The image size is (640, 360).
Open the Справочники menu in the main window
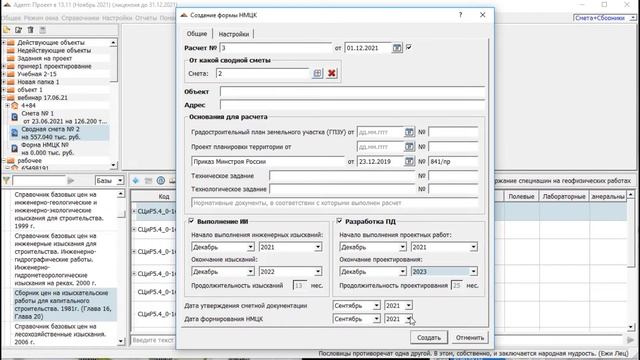tap(80, 18)
